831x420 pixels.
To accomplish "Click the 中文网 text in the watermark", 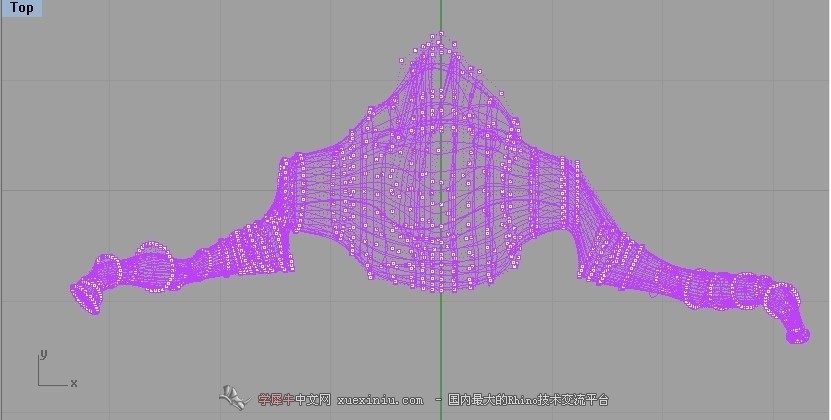I will pyautogui.click(x=313, y=399).
